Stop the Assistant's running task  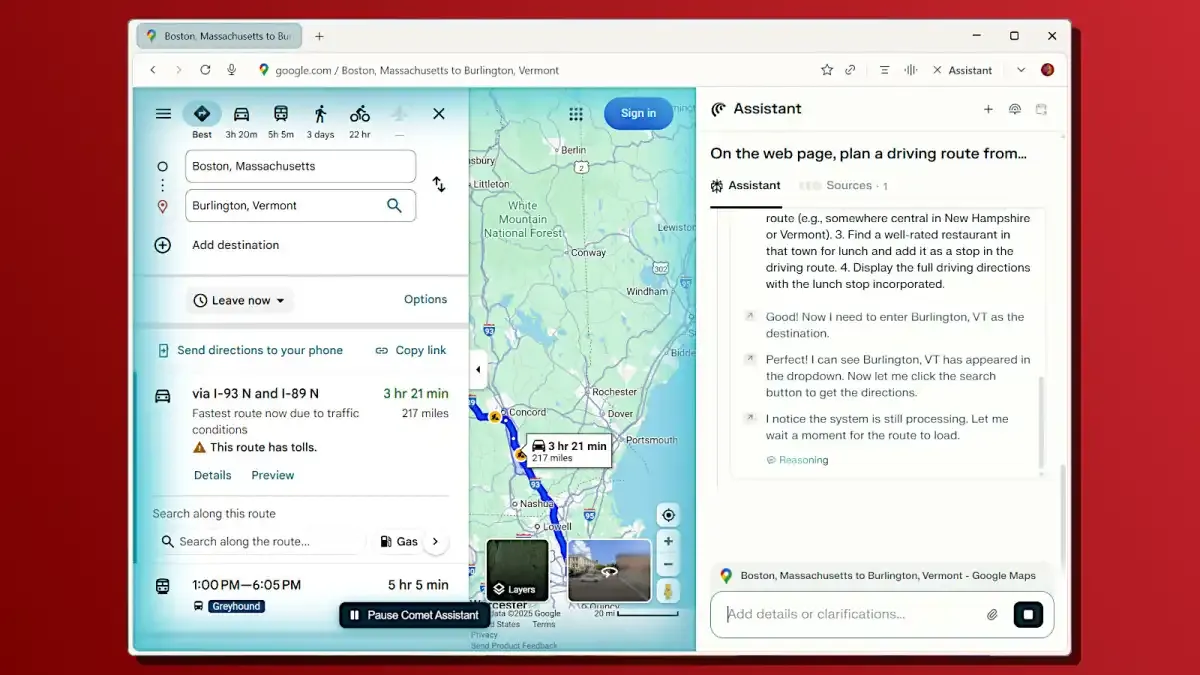coord(1027,614)
